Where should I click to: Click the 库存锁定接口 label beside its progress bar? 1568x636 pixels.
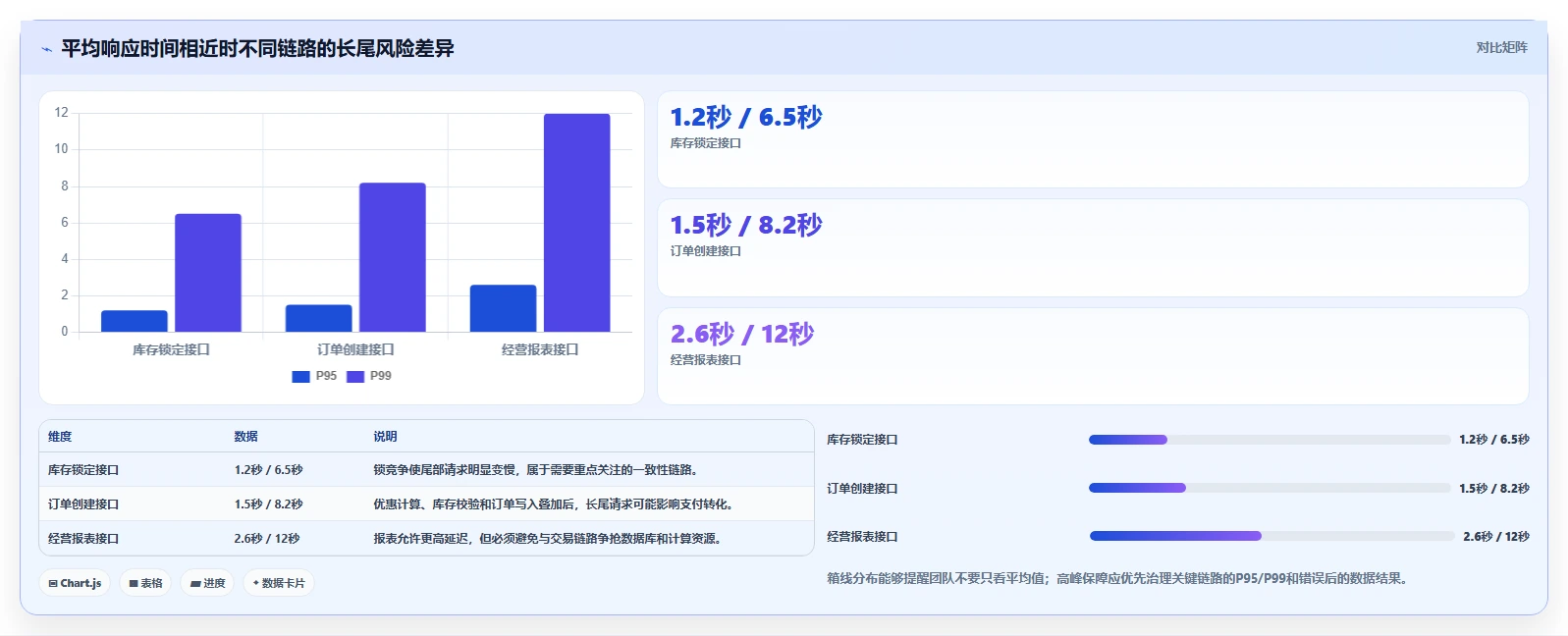pyautogui.click(x=862, y=440)
